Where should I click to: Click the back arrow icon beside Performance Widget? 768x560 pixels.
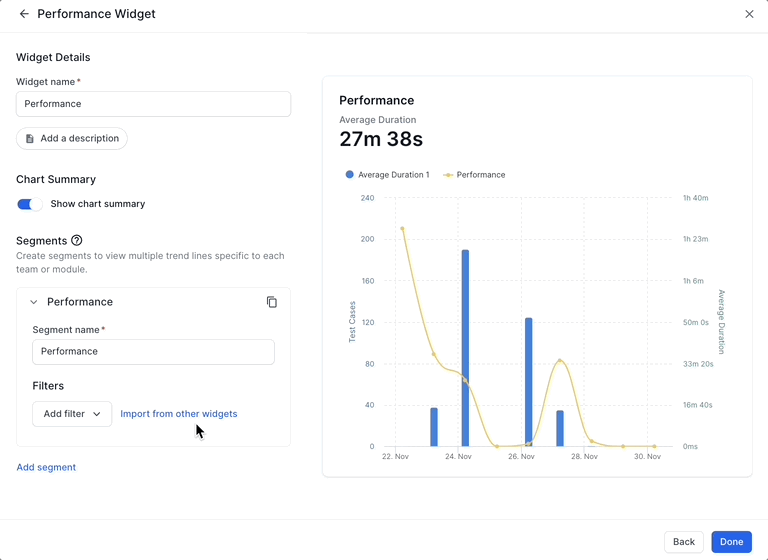(24, 14)
